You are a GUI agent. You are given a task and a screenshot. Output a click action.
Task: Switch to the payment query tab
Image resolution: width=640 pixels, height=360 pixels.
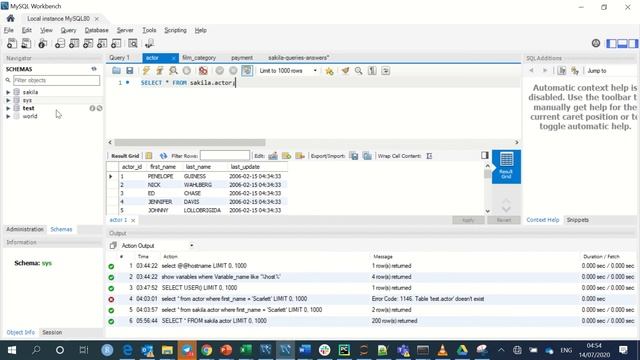click(x=242, y=58)
